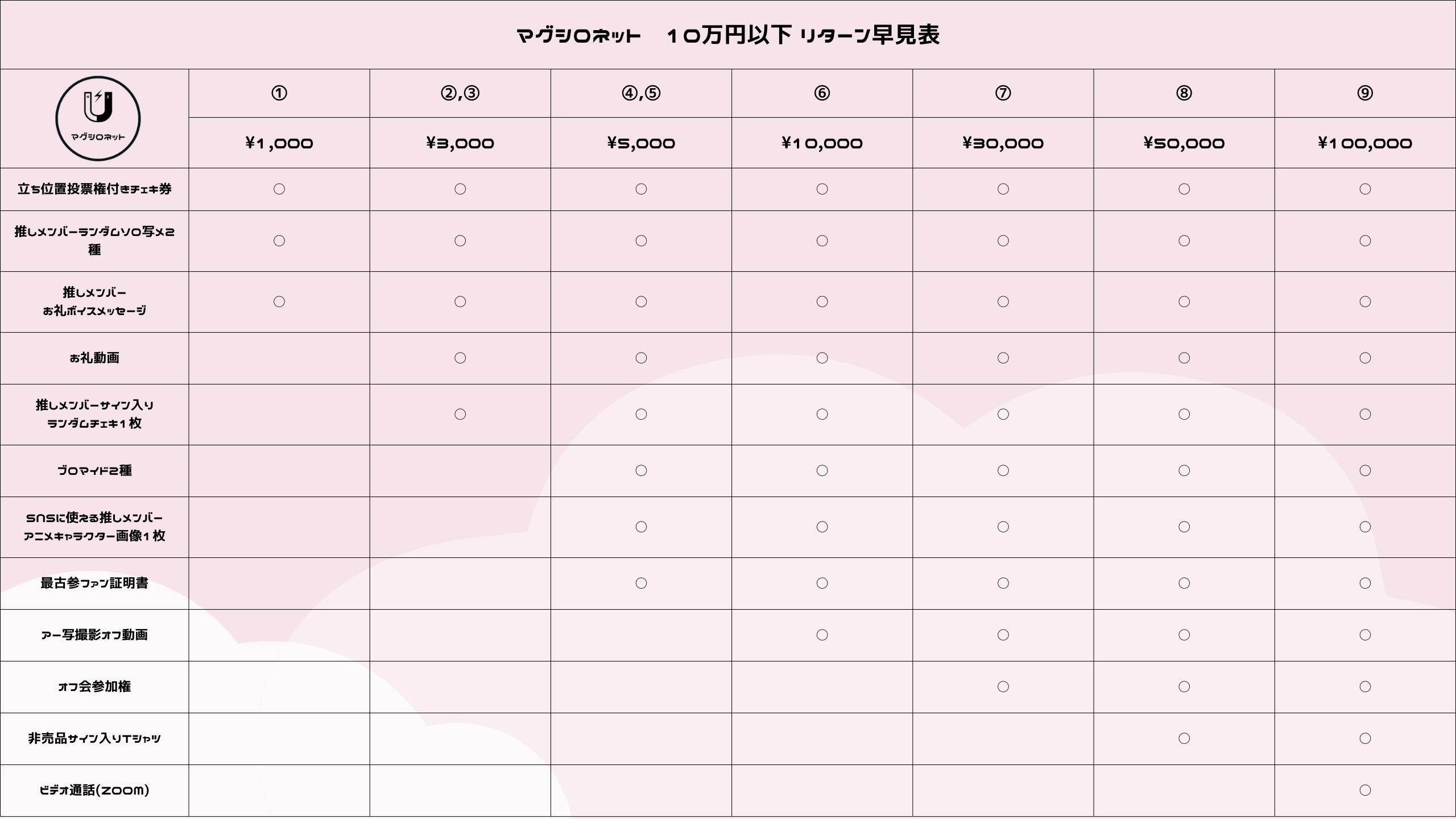This screenshot has width=1456, height=819.
Task: Click the ¥100,000 price cell
Action: click(1364, 143)
